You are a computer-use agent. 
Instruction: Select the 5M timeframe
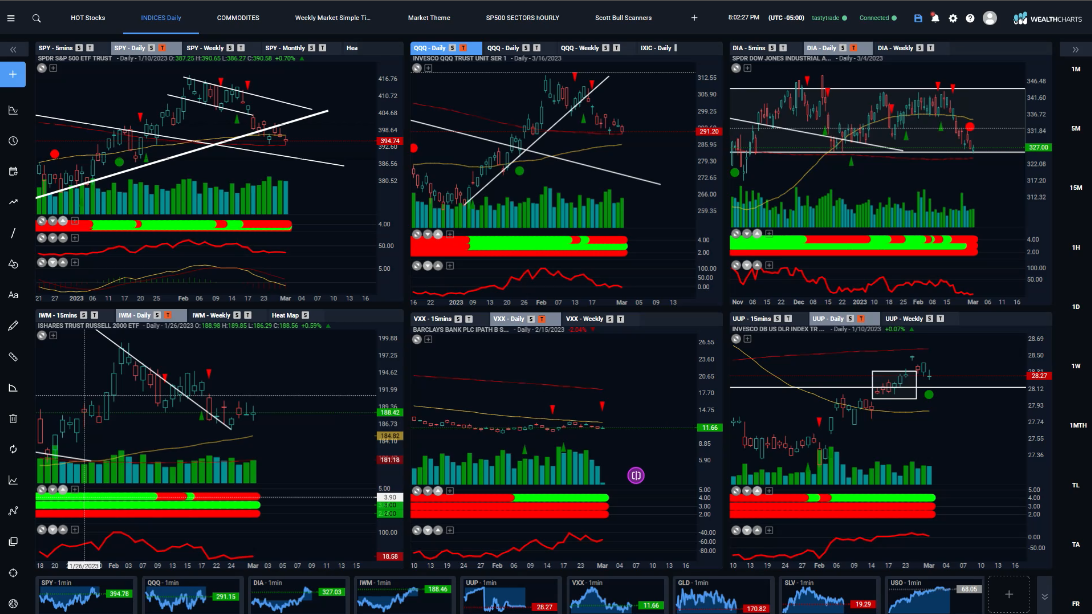pyautogui.click(x=1076, y=128)
